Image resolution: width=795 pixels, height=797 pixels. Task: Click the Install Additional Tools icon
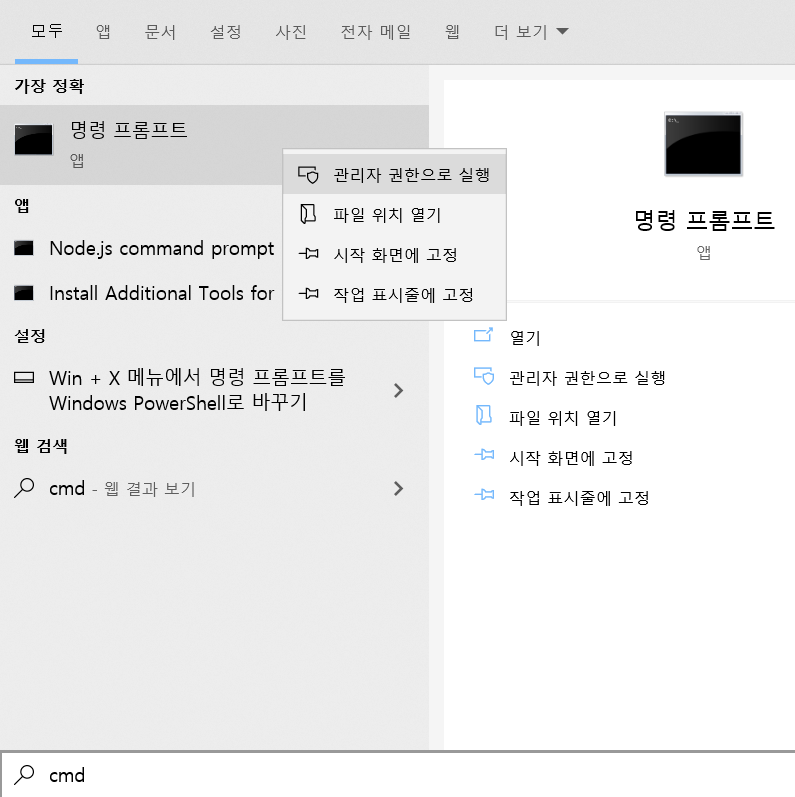pos(23,293)
